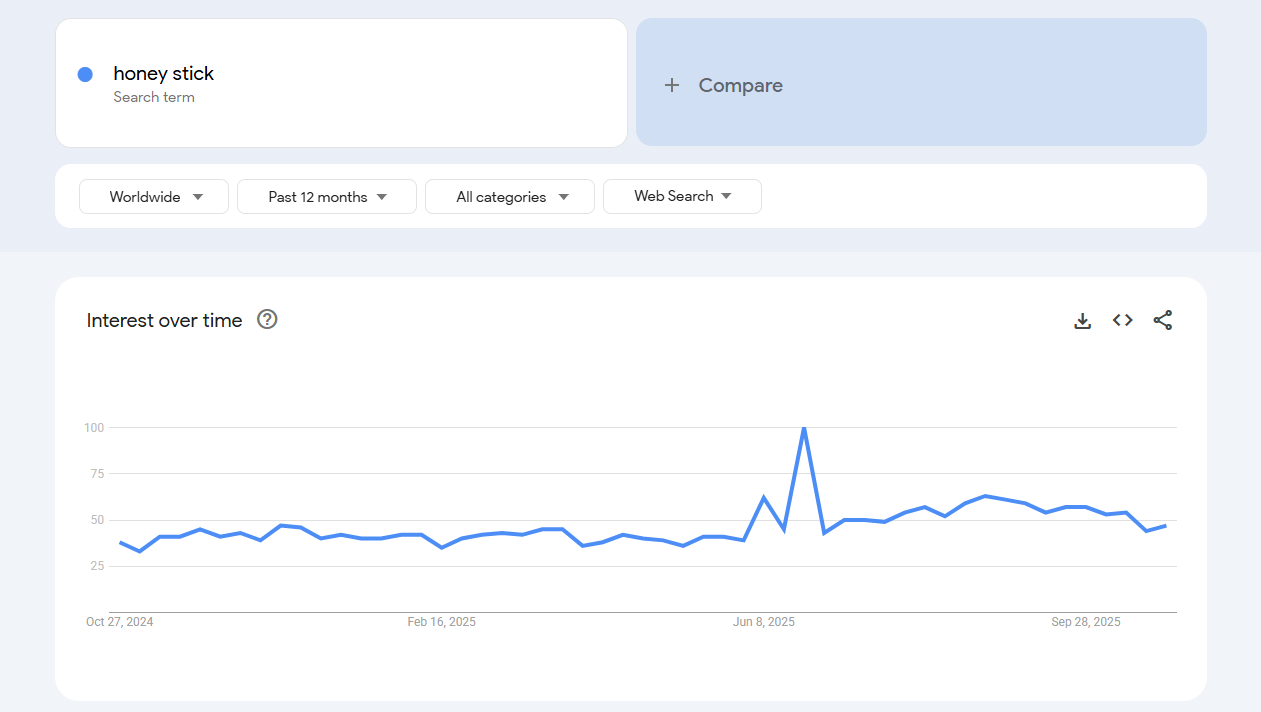Open the All categories filter

pyautogui.click(x=509, y=196)
